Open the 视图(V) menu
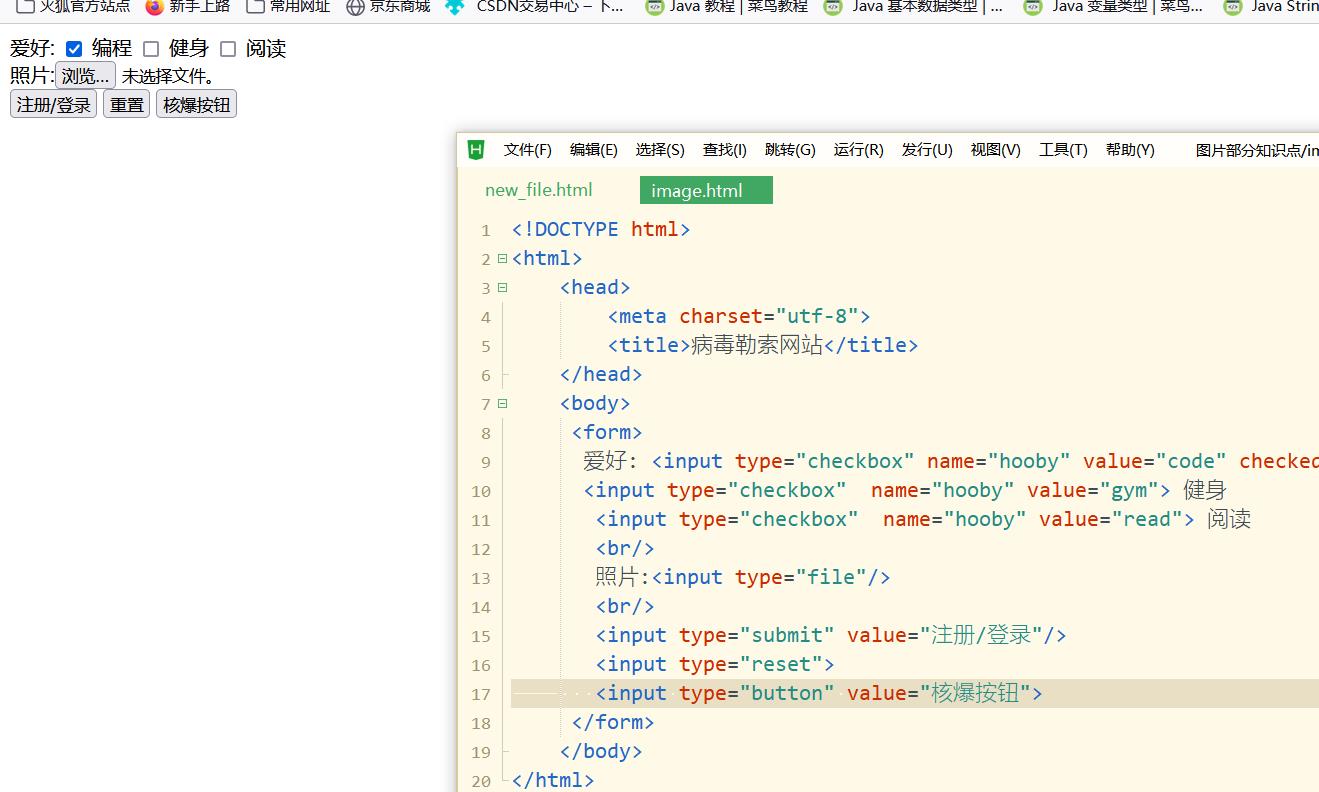This screenshot has width=1319, height=792. tap(996, 150)
